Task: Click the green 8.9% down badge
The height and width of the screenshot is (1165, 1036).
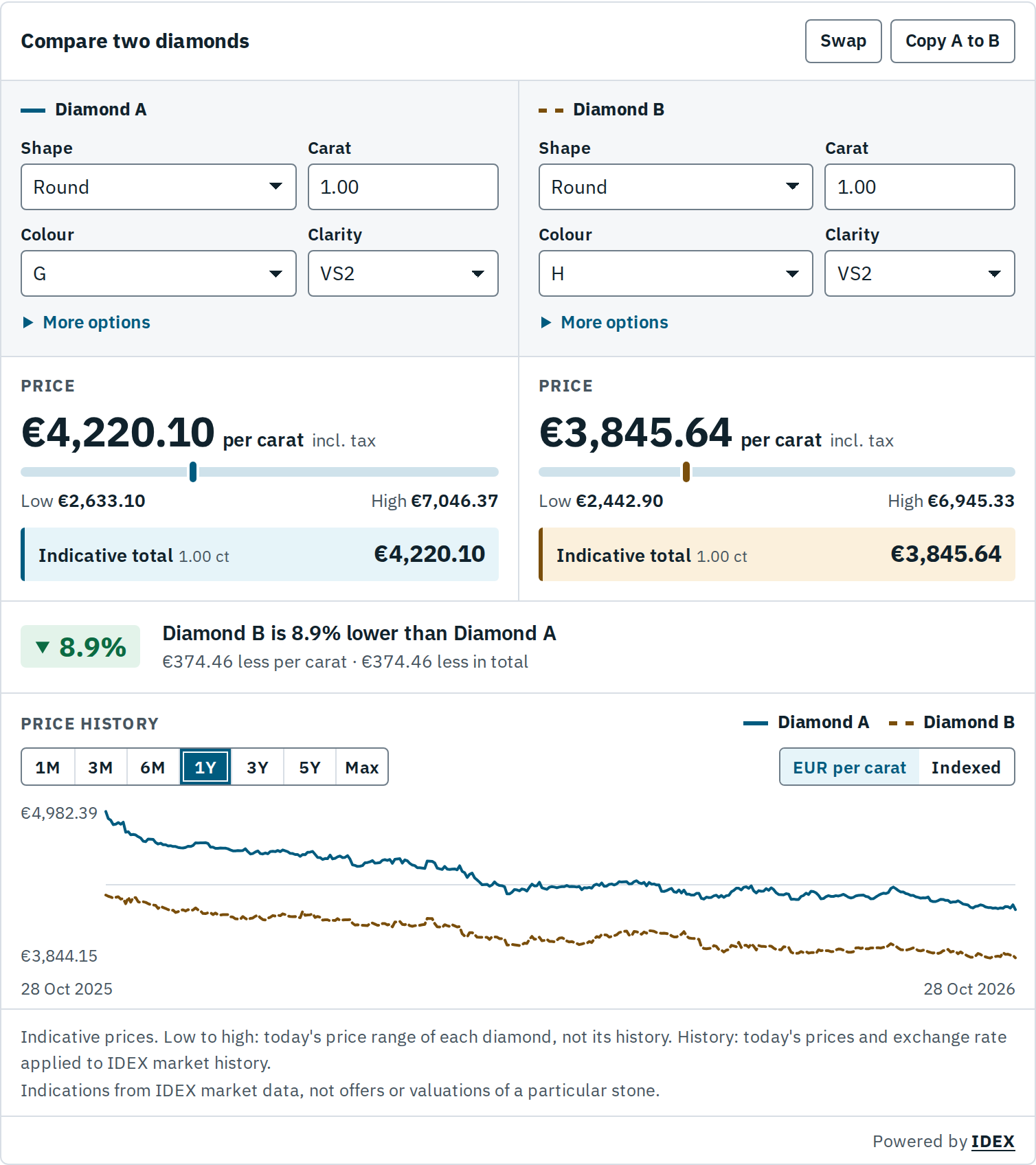Action: [x=80, y=646]
